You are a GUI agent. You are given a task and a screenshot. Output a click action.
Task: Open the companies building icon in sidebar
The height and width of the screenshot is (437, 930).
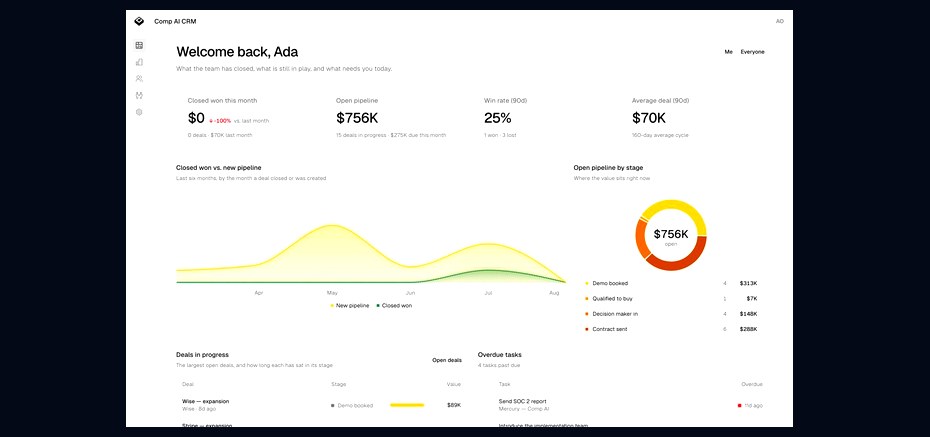[x=139, y=62]
